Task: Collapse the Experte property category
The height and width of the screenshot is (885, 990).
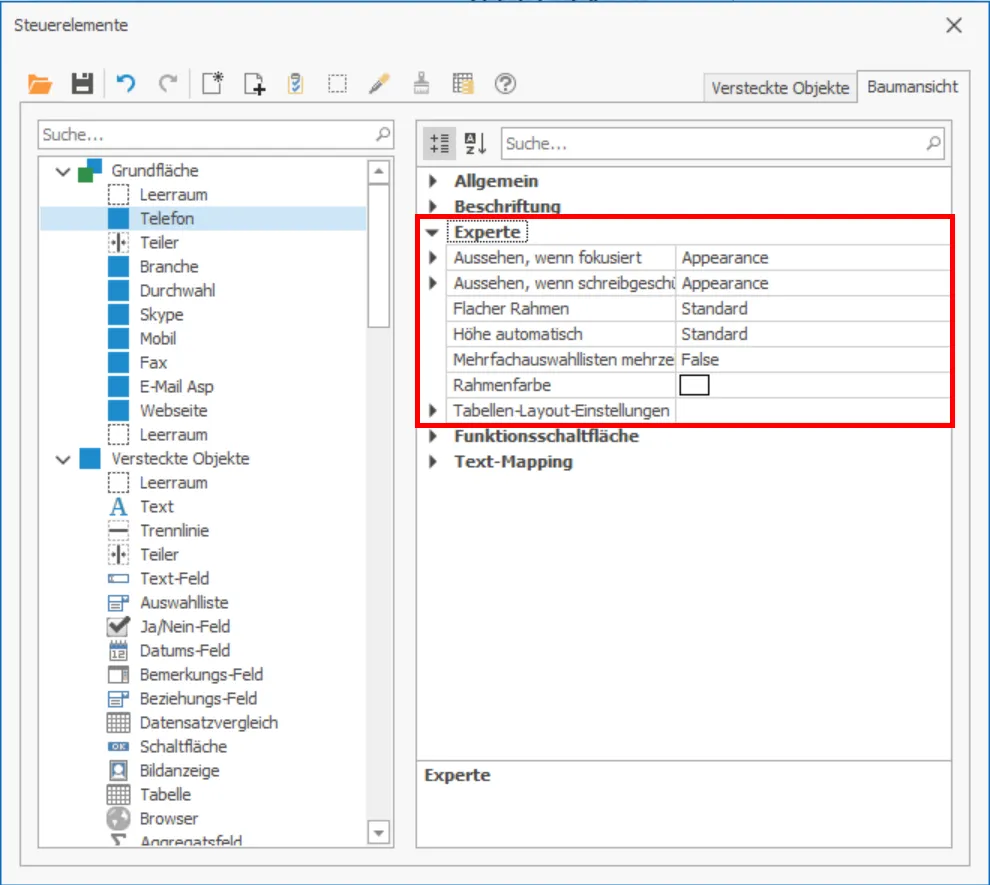Action: click(432, 232)
